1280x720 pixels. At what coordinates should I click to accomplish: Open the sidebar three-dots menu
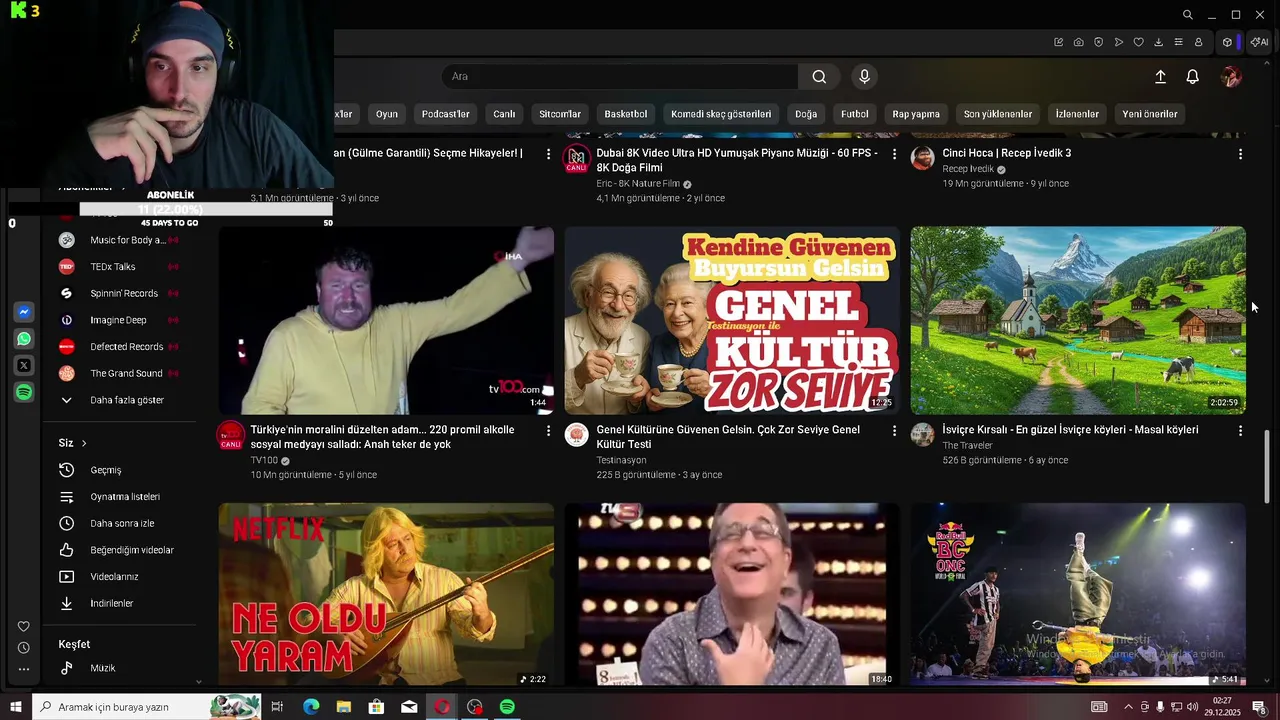pyautogui.click(x=24, y=669)
